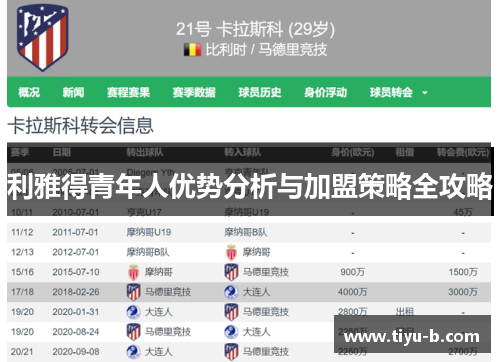Click the player title 21号 卡拉斯科 (29岁)
The image size is (500, 362).
(x=255, y=29)
